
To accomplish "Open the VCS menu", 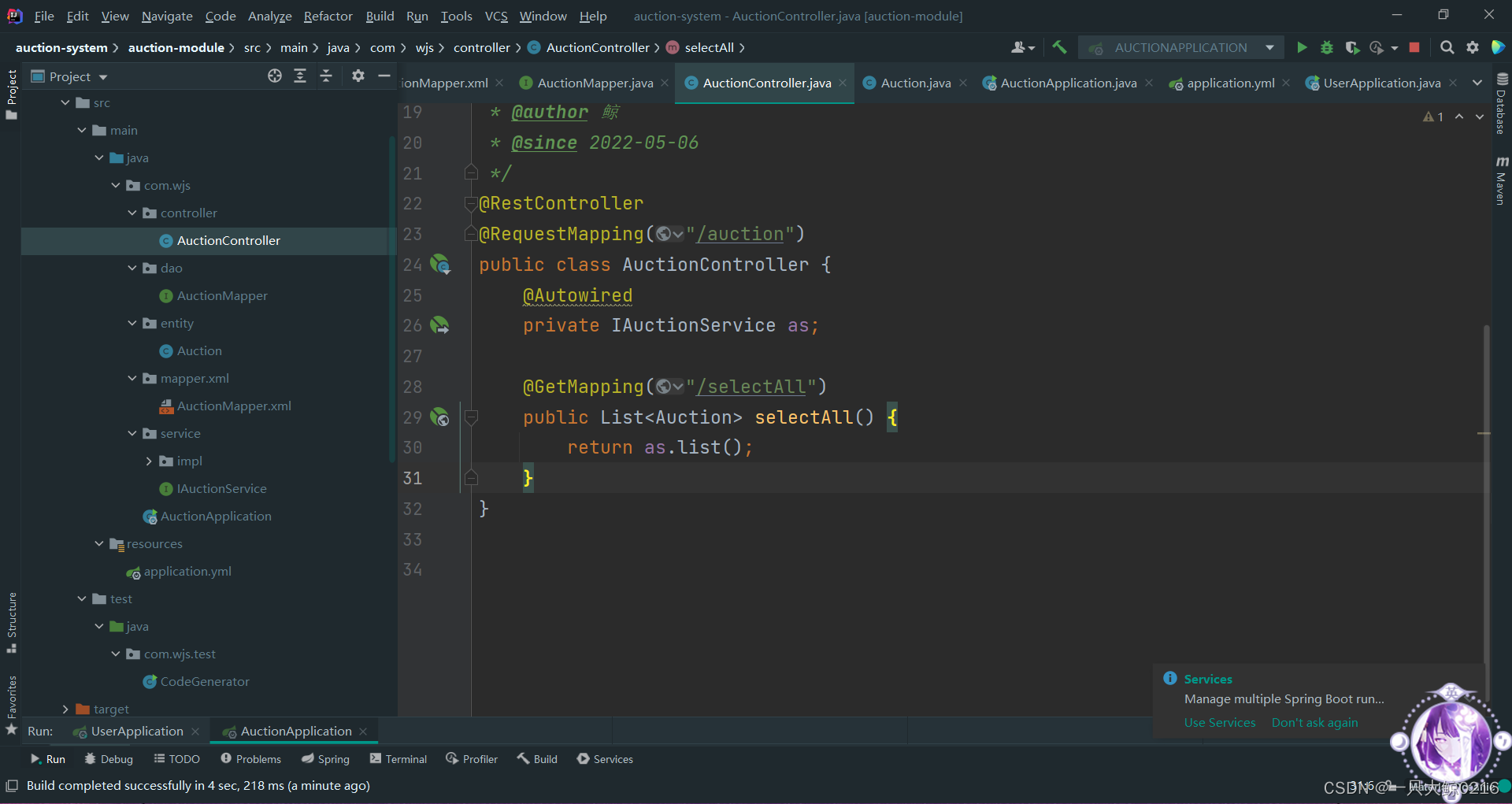I will pos(496,16).
